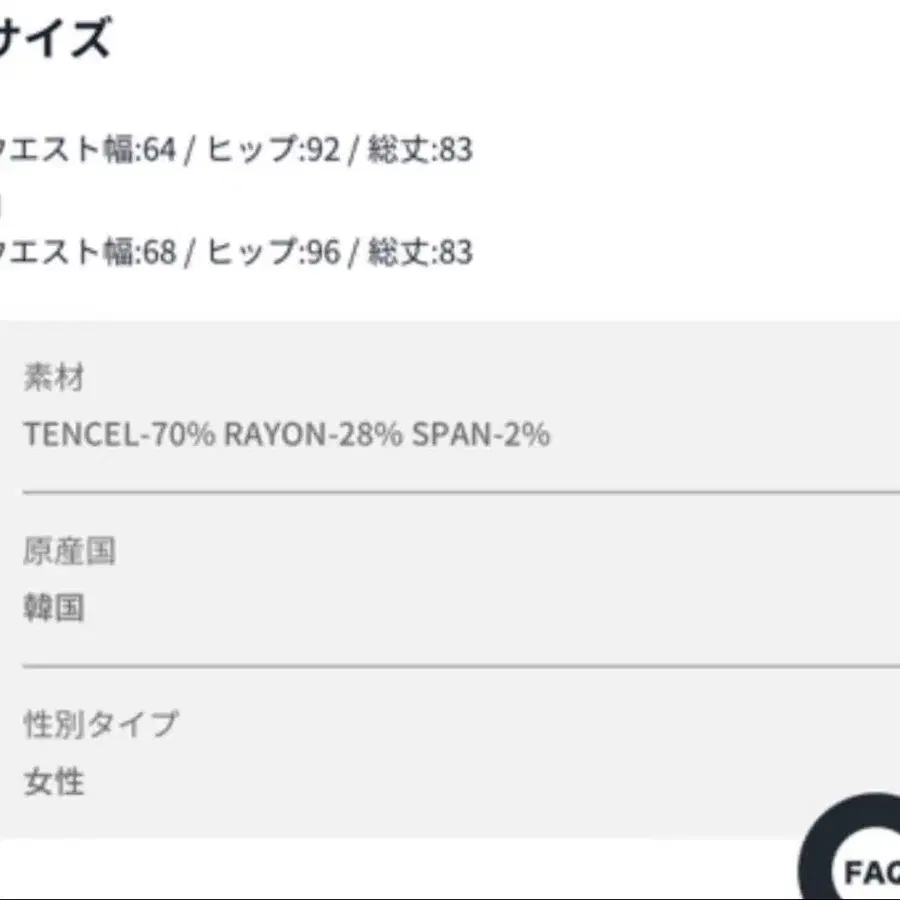900x900 pixels.
Task: Click 総丈:83 in the first size row
Action: 420,150
